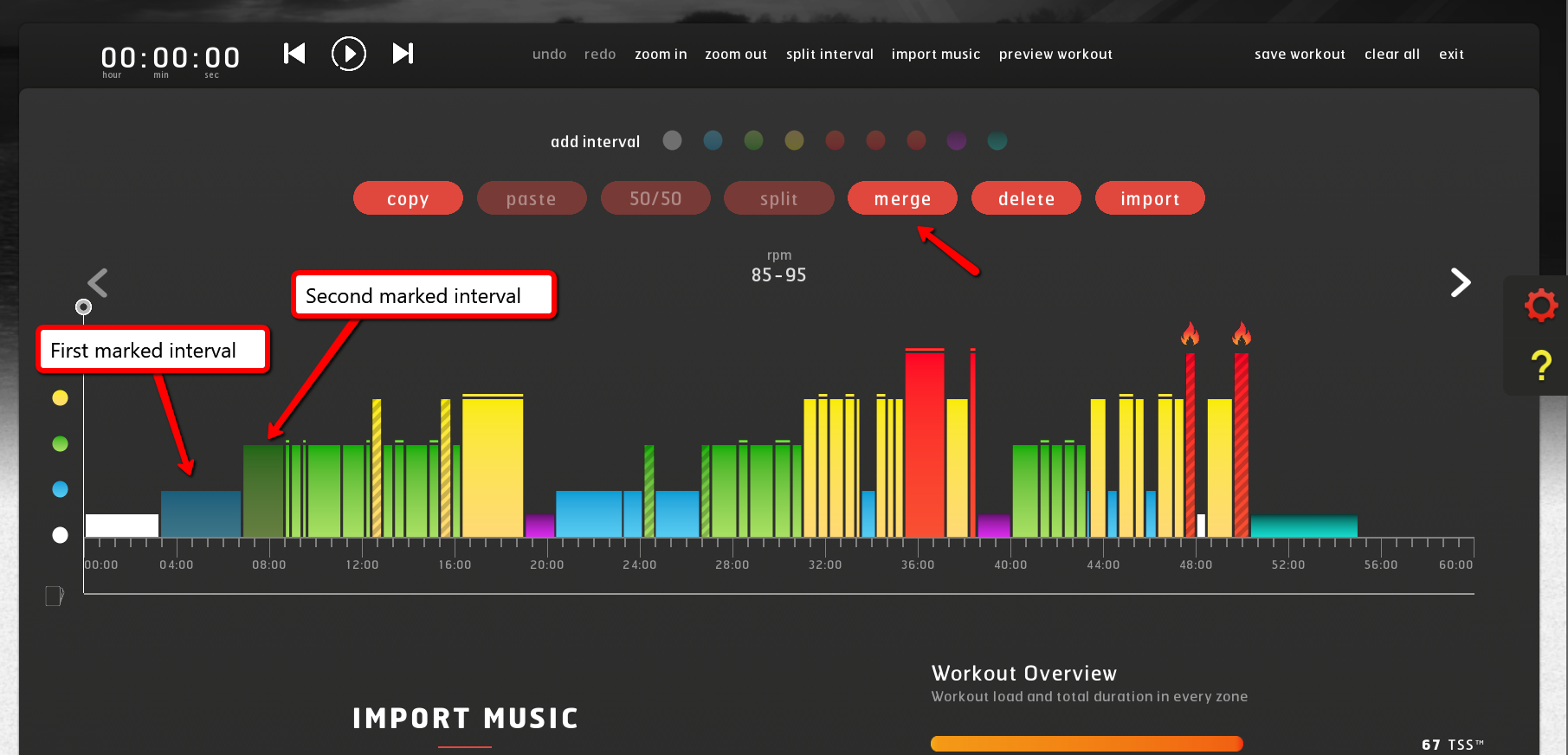Click the play button in the transport
This screenshot has width=1568, height=755.
click(349, 54)
